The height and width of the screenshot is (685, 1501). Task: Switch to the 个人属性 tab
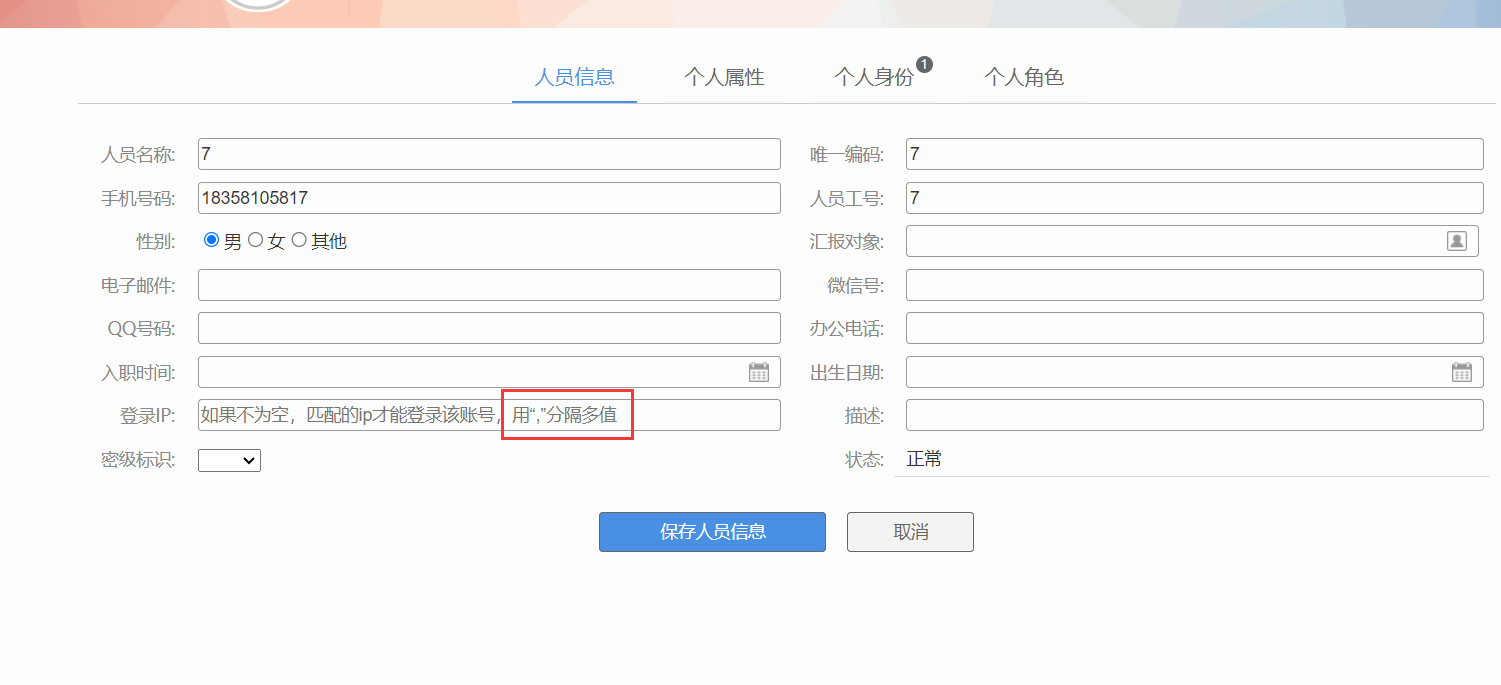click(724, 76)
